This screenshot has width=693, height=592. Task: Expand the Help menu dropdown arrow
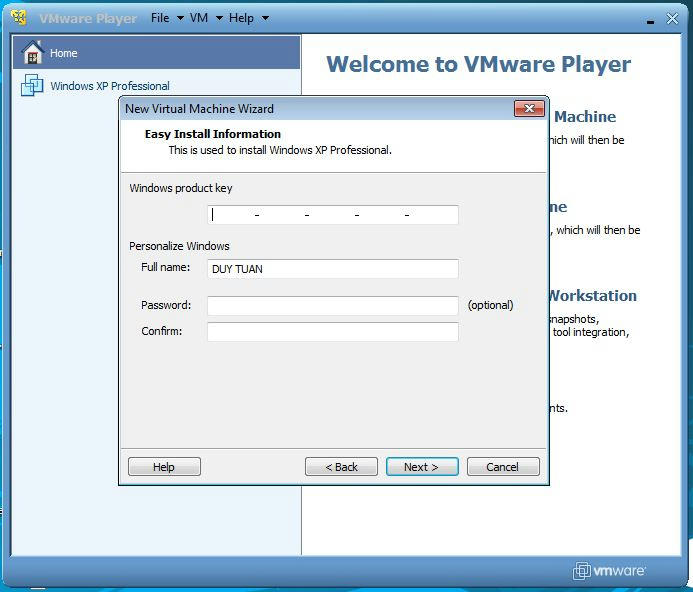click(x=265, y=19)
